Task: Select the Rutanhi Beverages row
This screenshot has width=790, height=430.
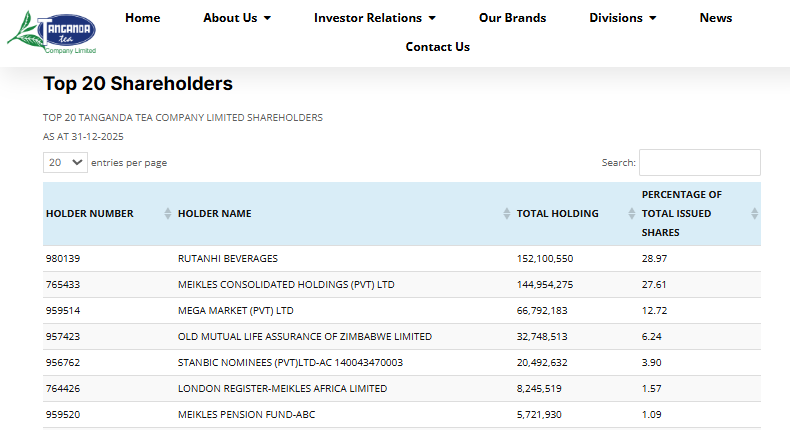Action: click(402, 259)
